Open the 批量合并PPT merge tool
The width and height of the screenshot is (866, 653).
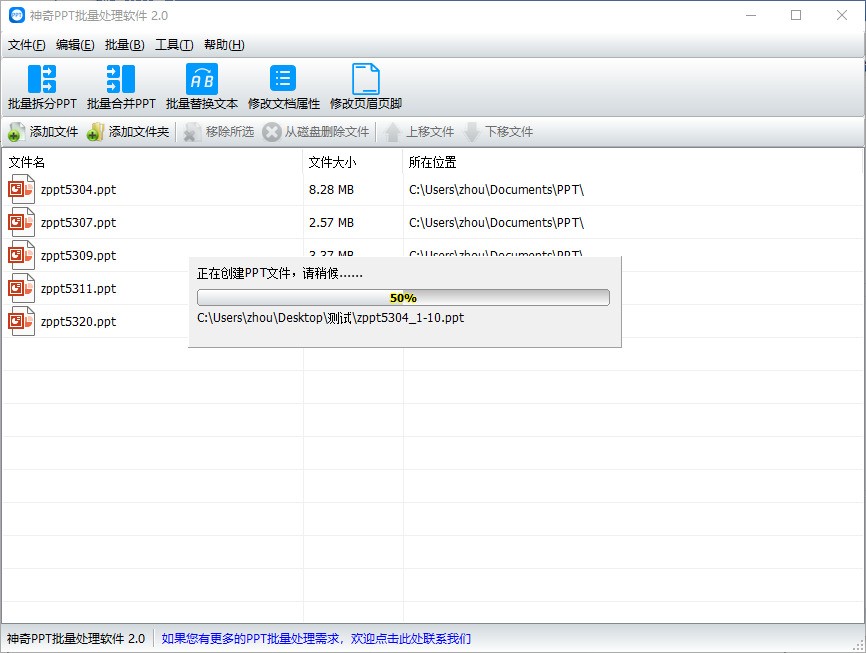(x=121, y=80)
